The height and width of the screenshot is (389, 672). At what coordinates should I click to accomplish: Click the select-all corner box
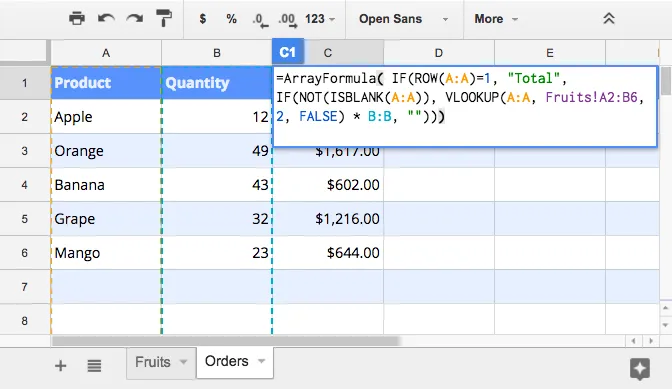(x=25, y=52)
